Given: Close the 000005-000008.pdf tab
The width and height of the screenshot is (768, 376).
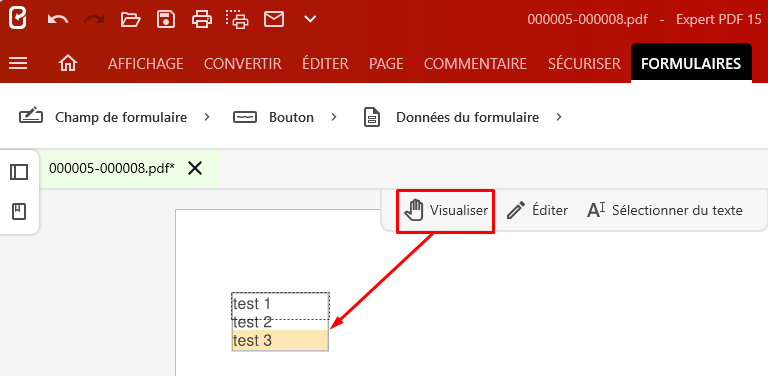Looking at the screenshot, I should (195, 168).
